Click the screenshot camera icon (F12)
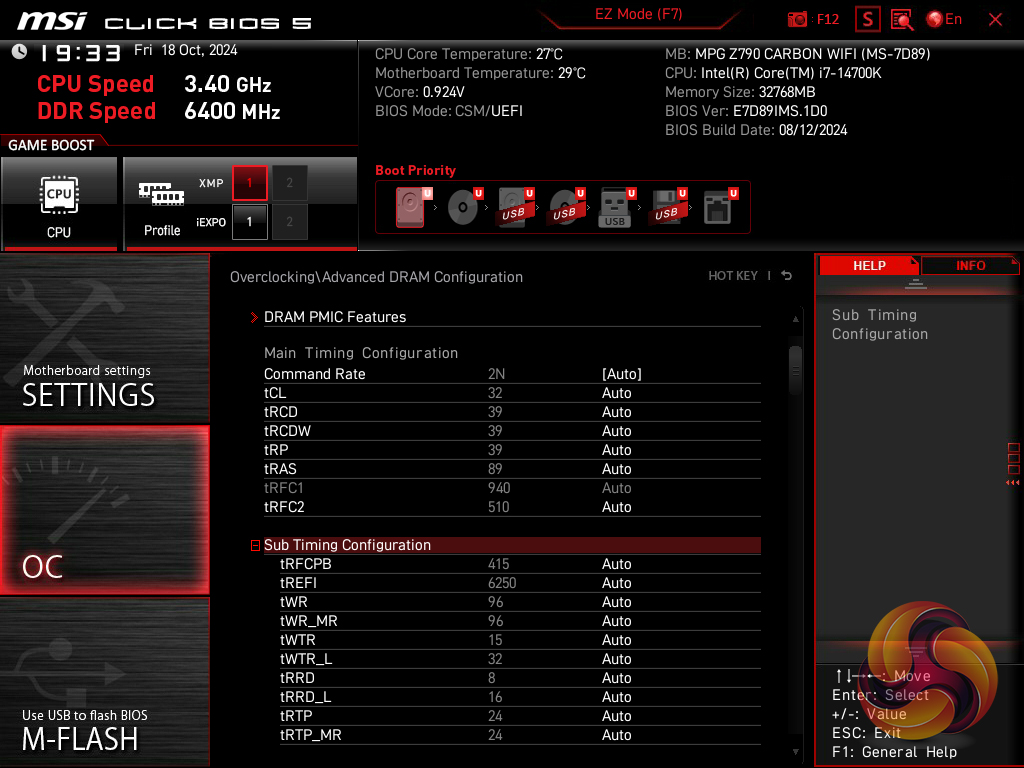 (x=798, y=19)
